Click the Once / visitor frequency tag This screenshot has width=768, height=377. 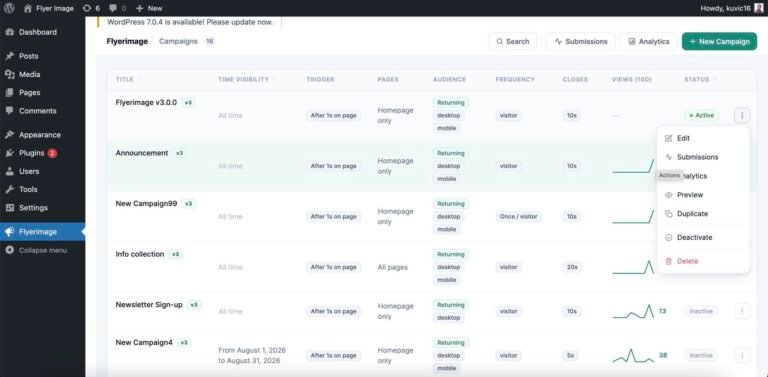519,216
